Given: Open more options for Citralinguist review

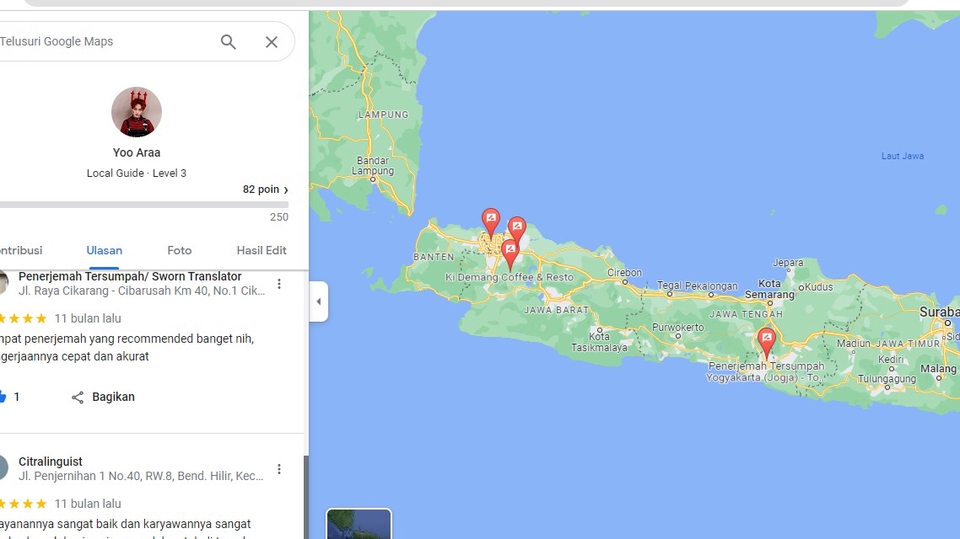Looking at the screenshot, I should pos(279,469).
